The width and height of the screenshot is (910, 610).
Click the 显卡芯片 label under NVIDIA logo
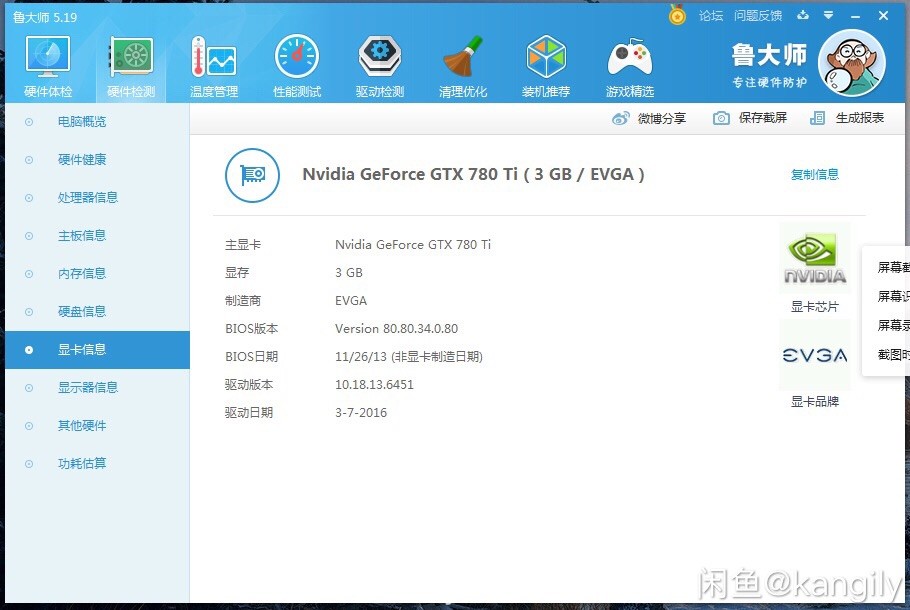(814, 307)
